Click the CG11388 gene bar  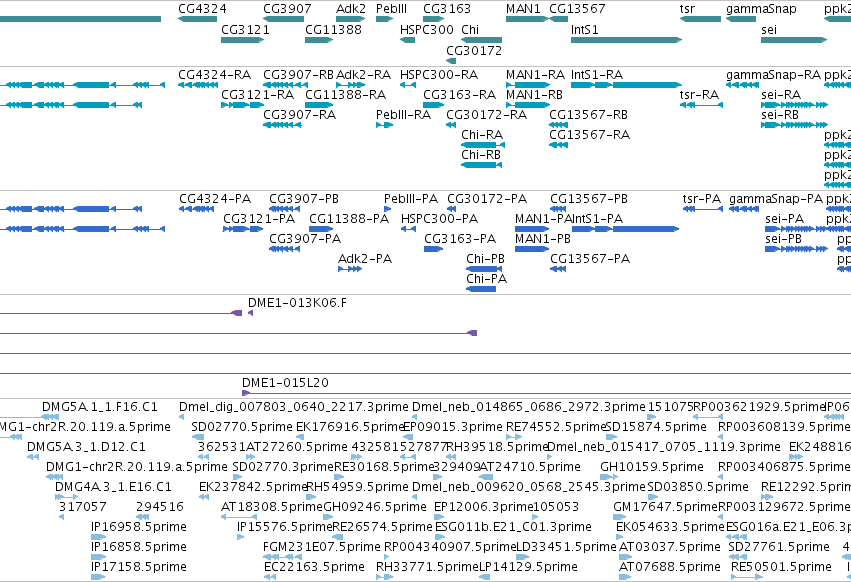(319, 40)
